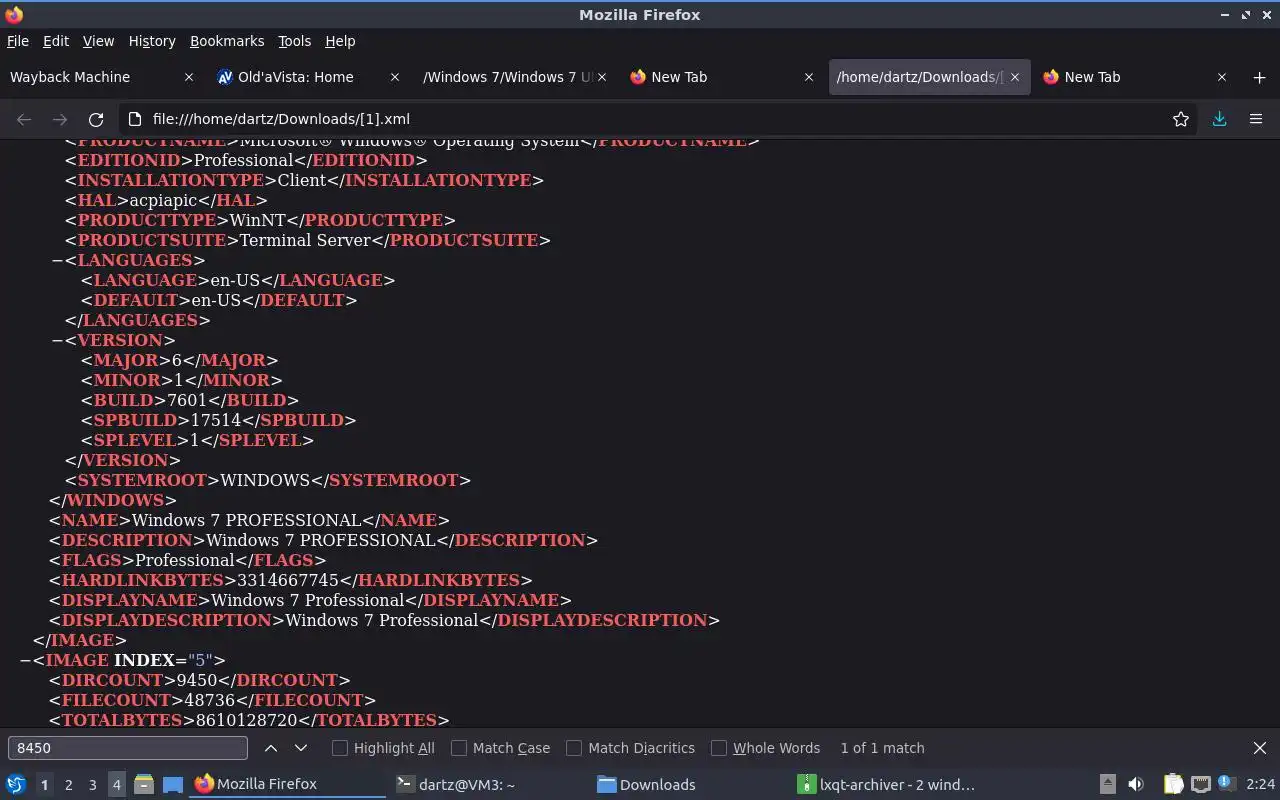The image size is (1280, 800).
Task: Collapse the IMAGE INDEX="5" node
Action: click(26, 660)
